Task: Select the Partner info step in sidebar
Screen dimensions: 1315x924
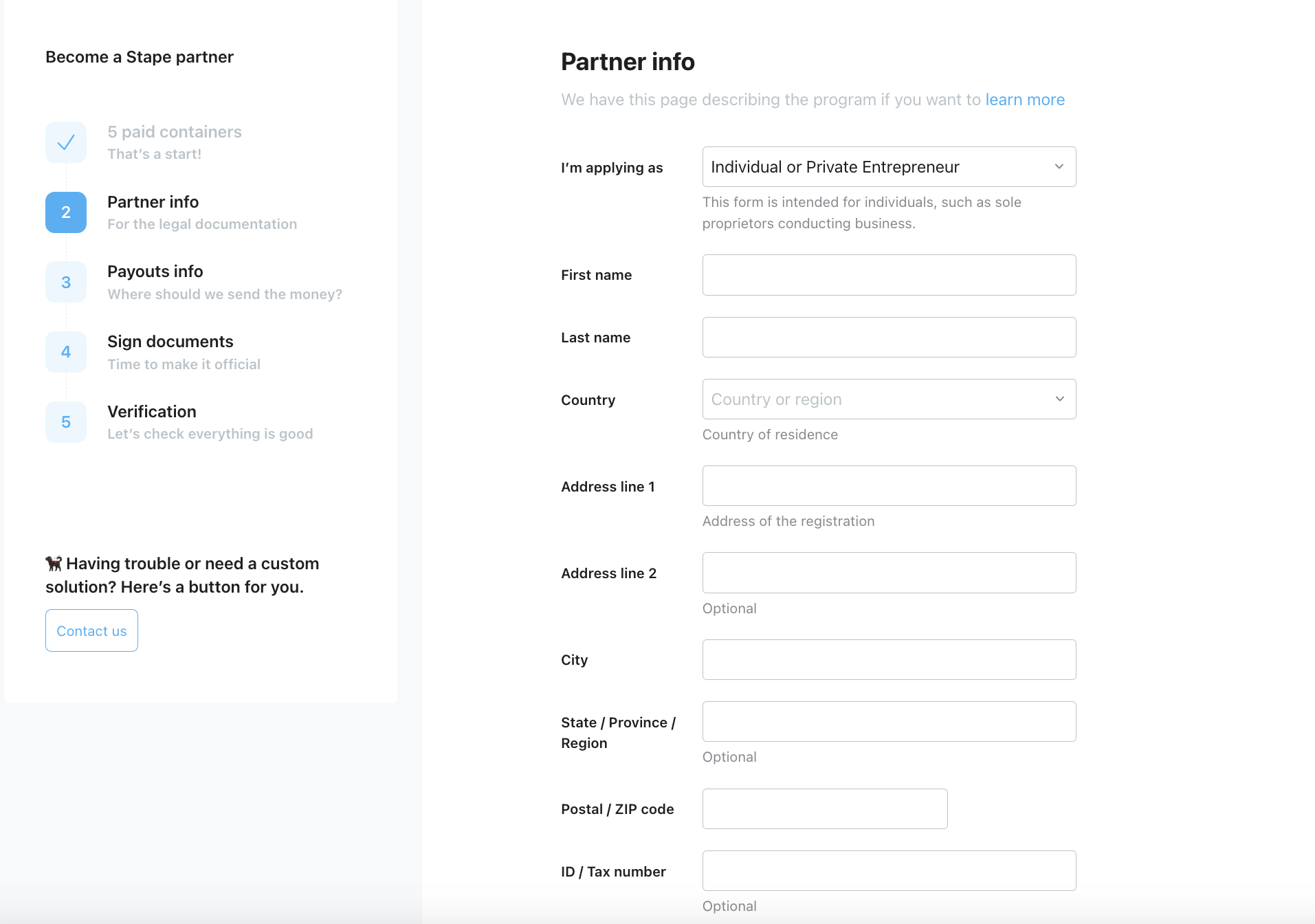Action: coord(153,201)
